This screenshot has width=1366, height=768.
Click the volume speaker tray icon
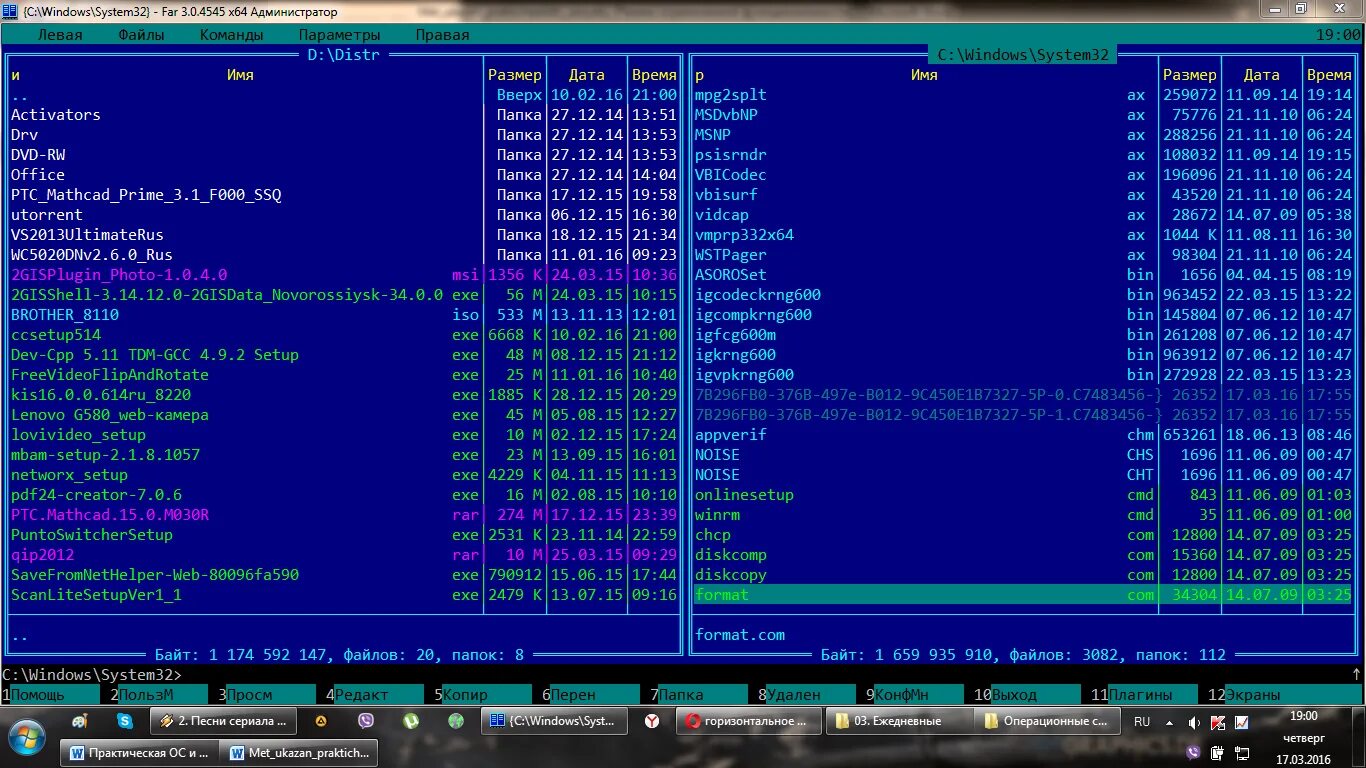point(1193,722)
